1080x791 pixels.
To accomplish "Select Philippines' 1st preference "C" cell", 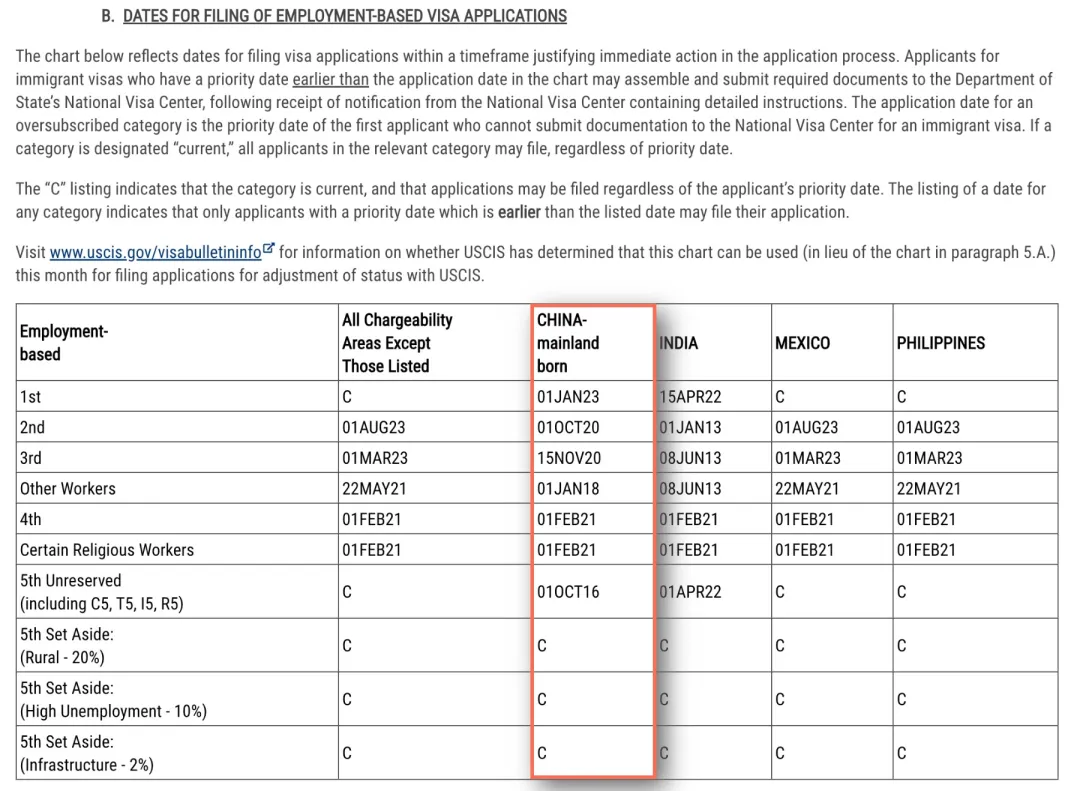I will (x=902, y=397).
